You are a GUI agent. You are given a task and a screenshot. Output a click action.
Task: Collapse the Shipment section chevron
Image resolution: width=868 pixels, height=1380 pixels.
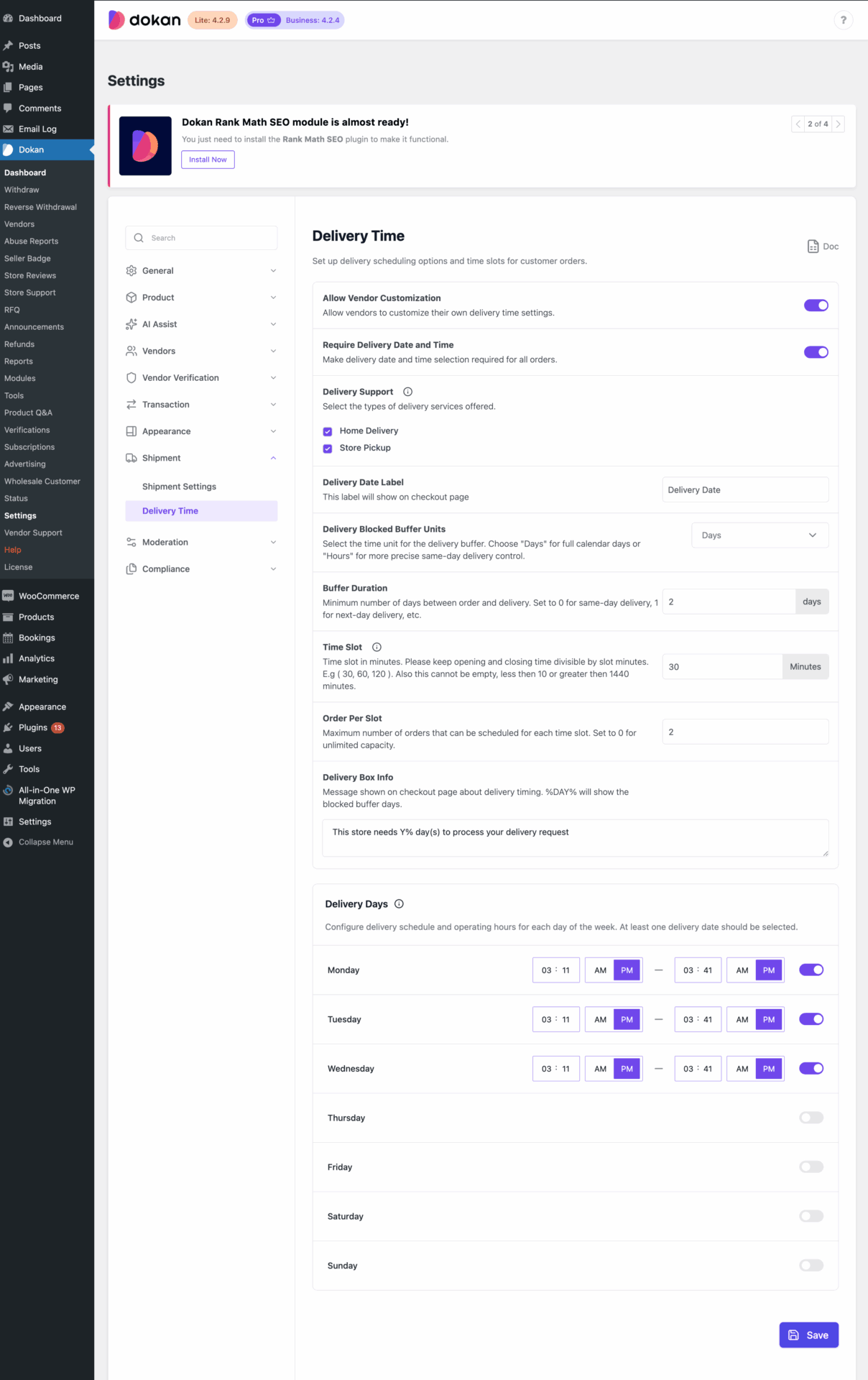[273, 458]
